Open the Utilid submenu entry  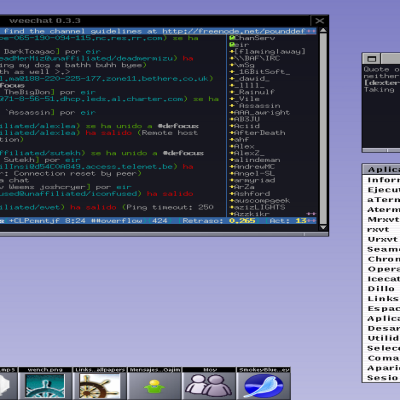tap(382, 338)
